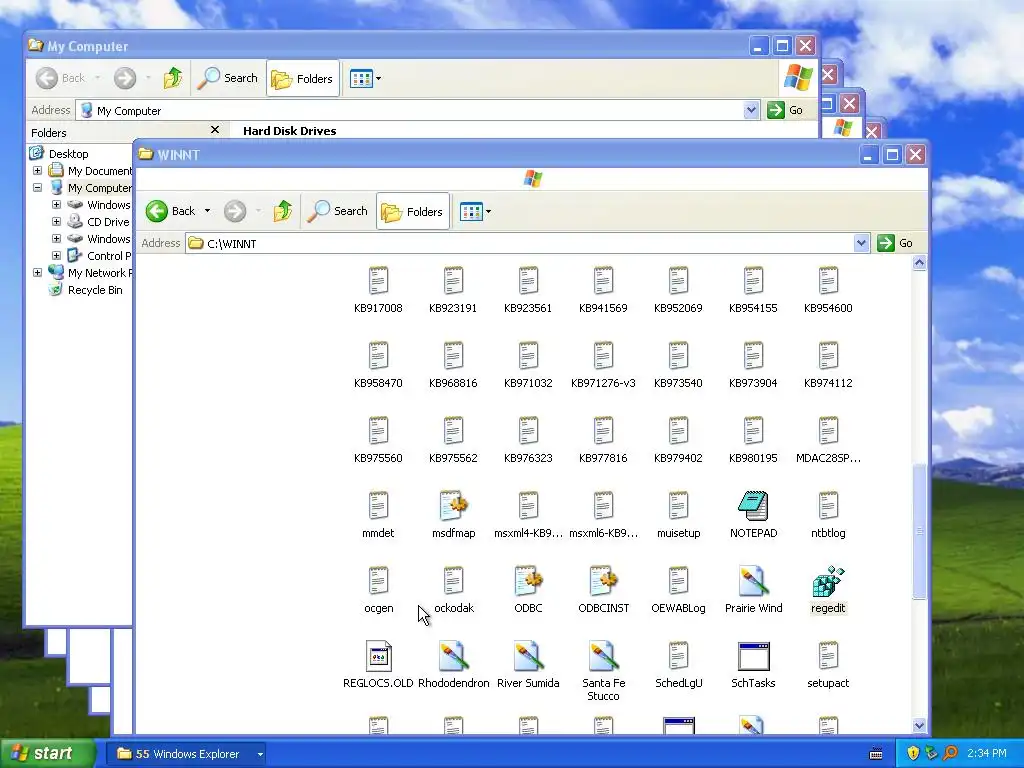Click the scroll up arrow in WINNT

pos(920,263)
